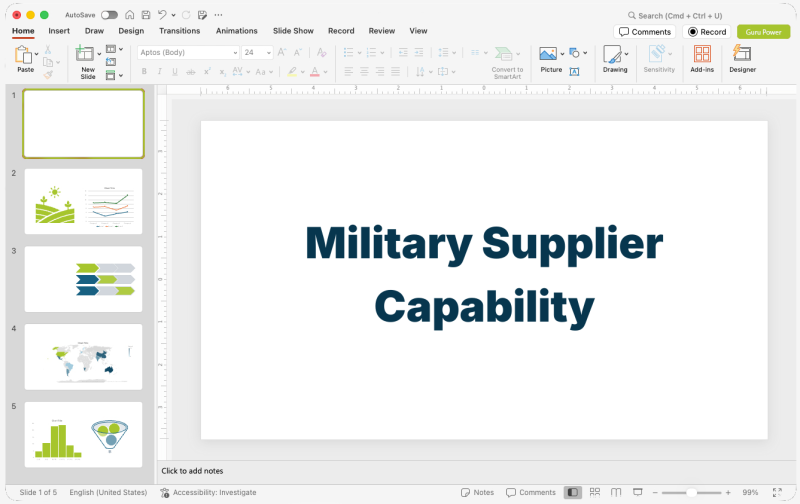Expand the Paste options arrow
The width and height of the screenshot is (800, 504).
[x=36, y=54]
